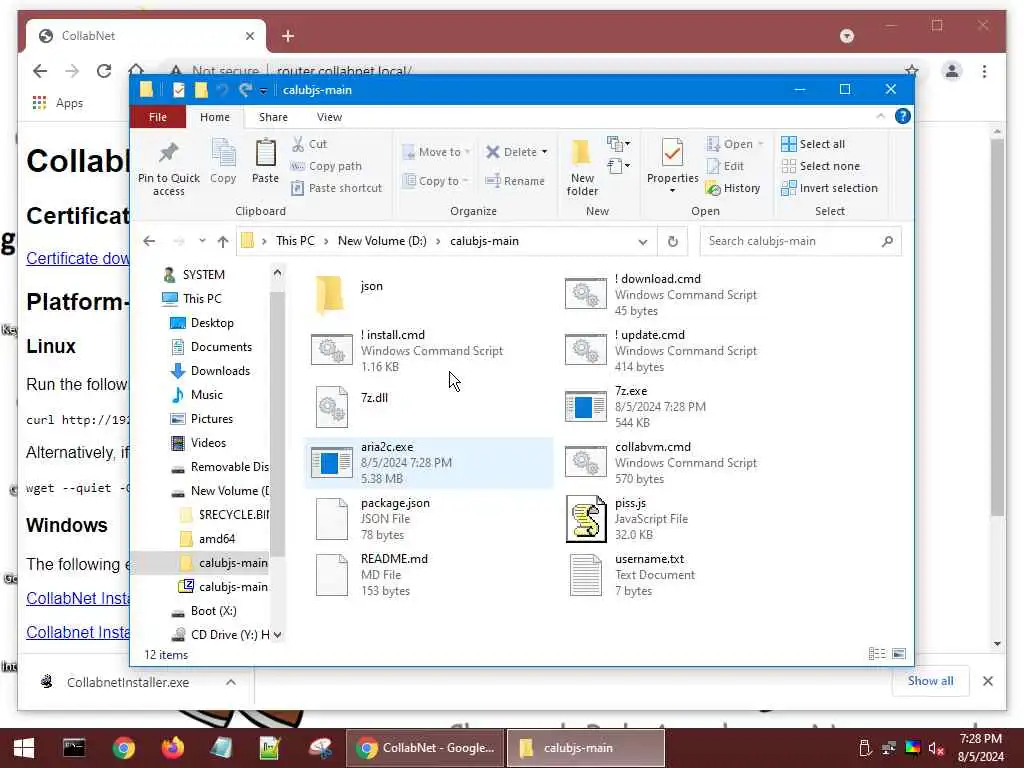Click the Paste clipboard icon
The height and width of the screenshot is (768, 1024).
pos(265,161)
